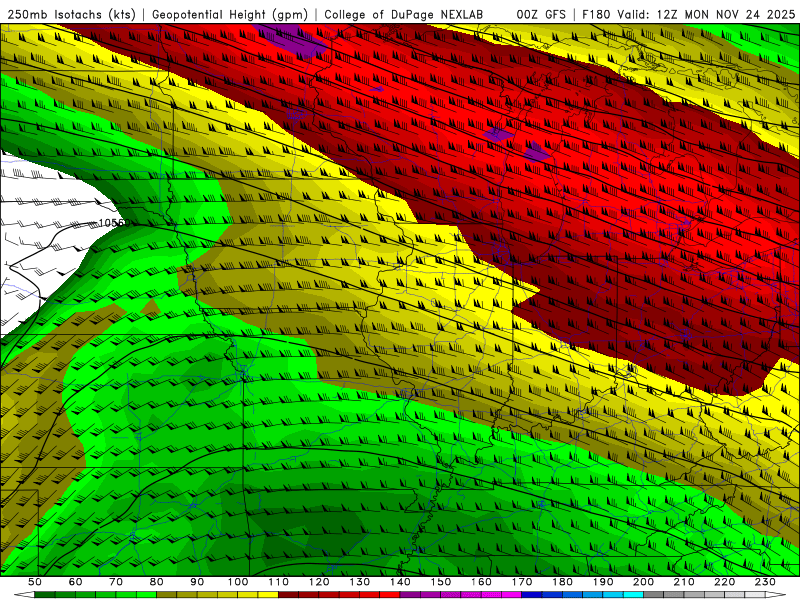Click the darkest green swatch under '50'
The image size is (800, 600).
coord(44,595)
